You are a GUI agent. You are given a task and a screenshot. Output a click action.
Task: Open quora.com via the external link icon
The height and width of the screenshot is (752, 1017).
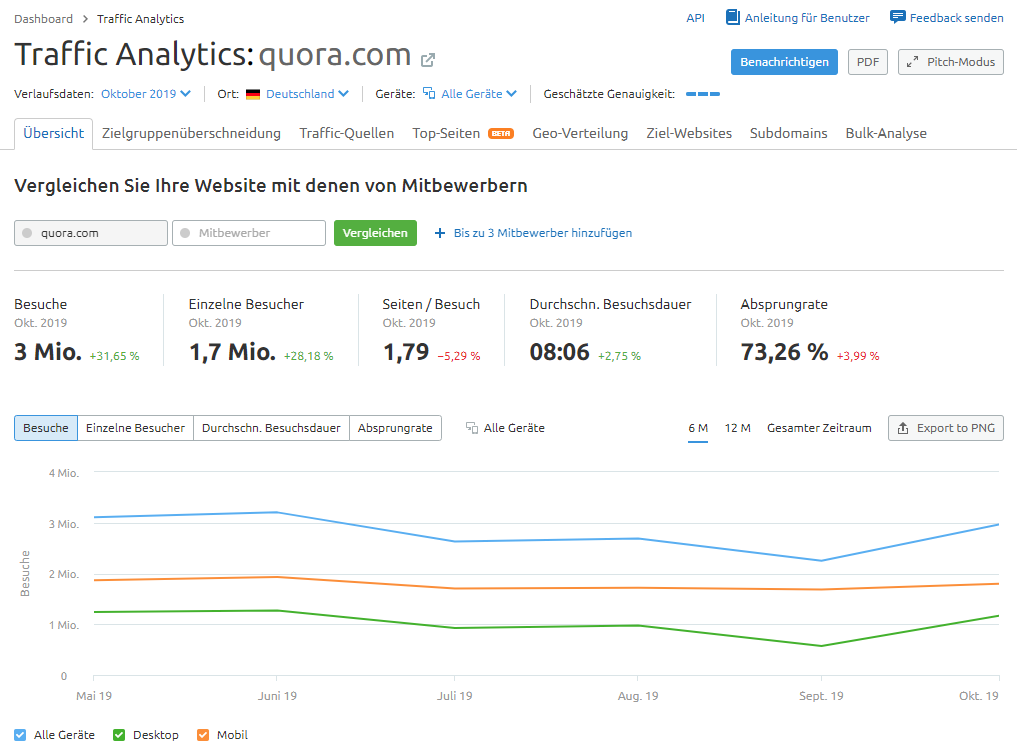428,60
